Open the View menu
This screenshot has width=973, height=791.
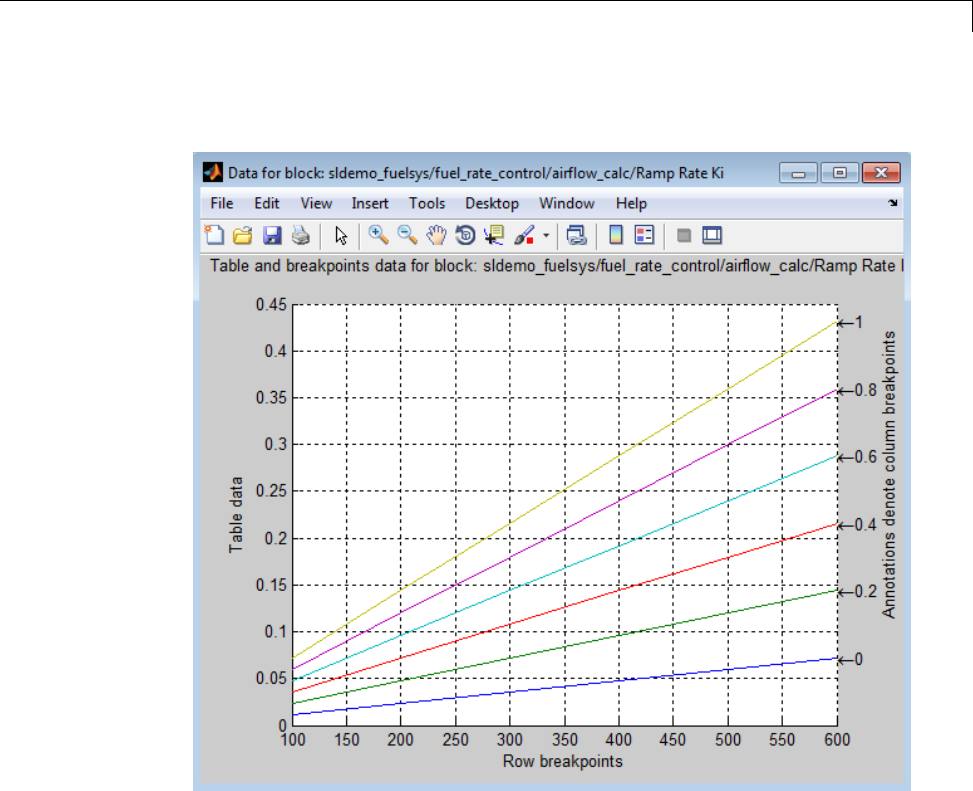tap(316, 203)
